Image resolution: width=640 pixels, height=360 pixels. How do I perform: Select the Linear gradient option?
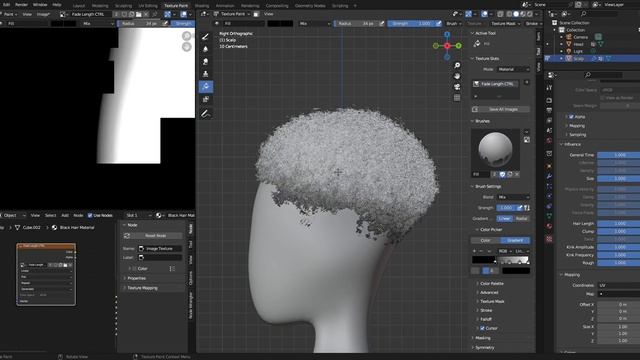click(504, 218)
